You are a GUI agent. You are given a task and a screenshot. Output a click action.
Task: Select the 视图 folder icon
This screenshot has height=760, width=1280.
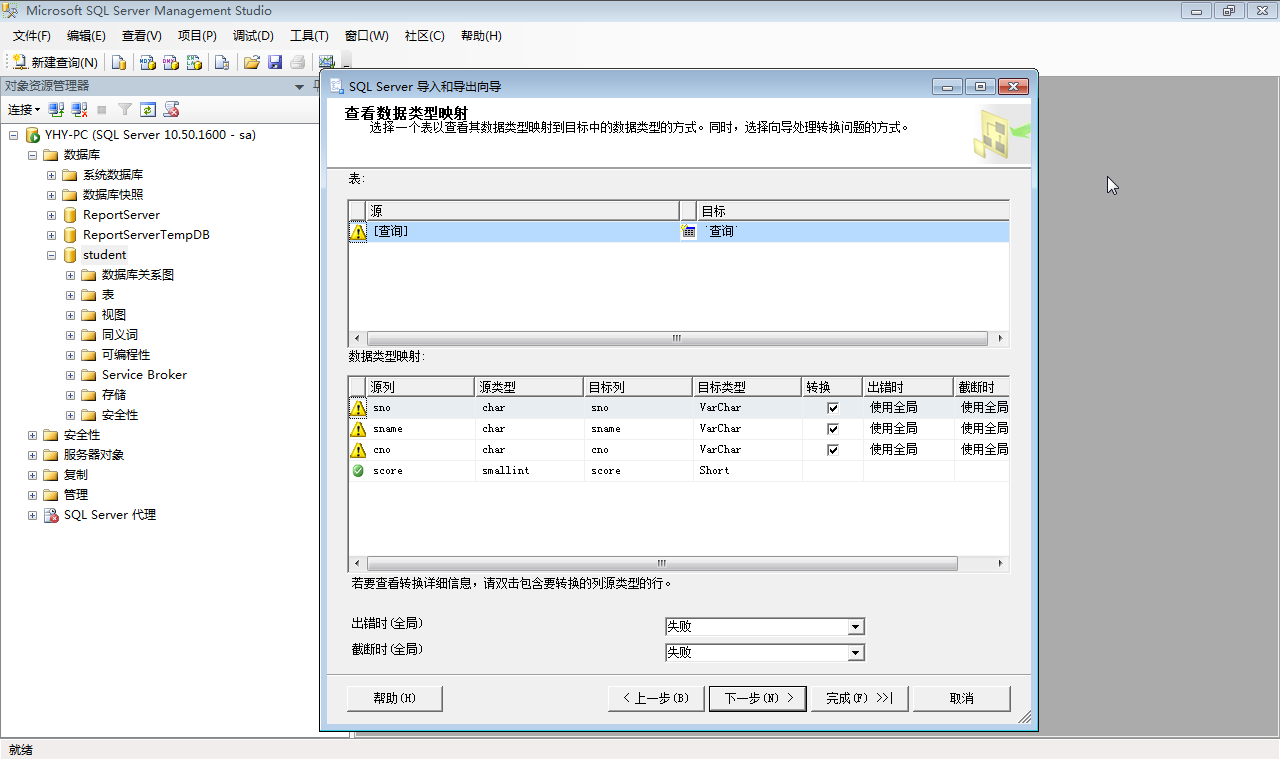(x=88, y=315)
